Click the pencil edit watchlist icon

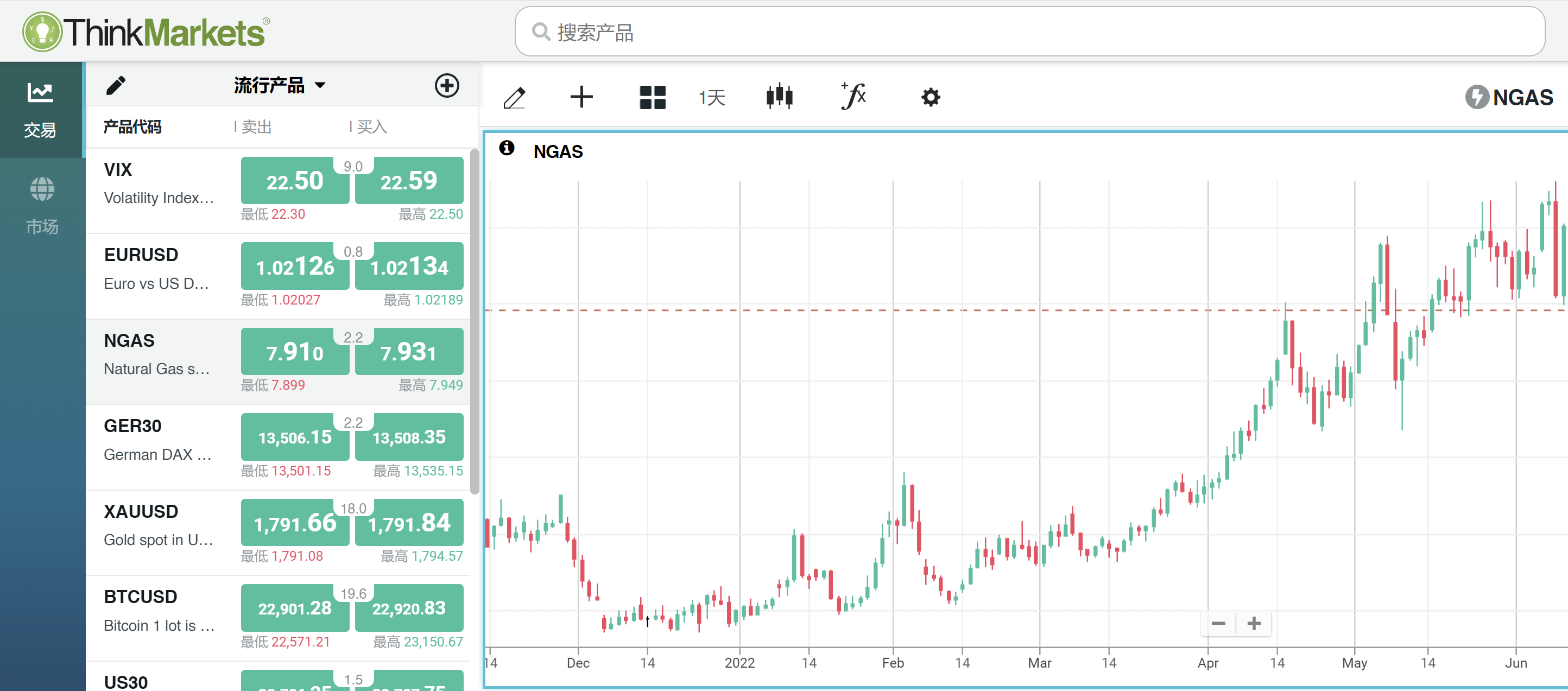pyautogui.click(x=116, y=85)
